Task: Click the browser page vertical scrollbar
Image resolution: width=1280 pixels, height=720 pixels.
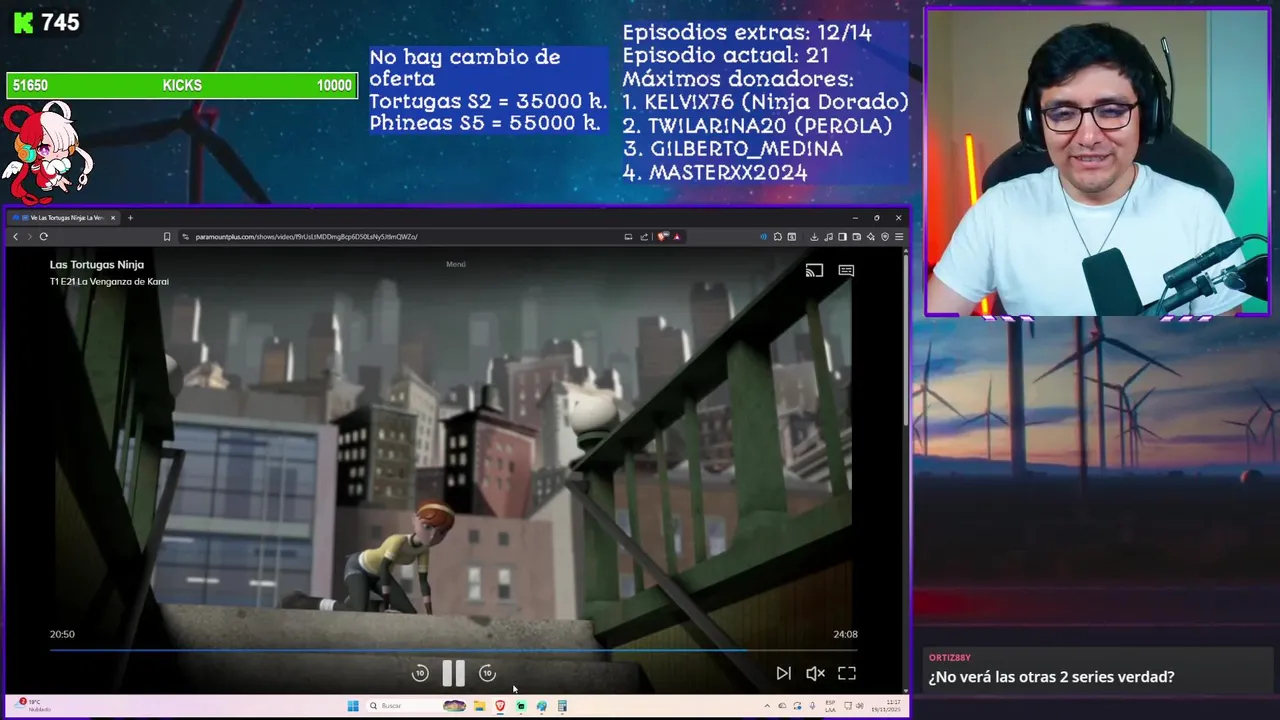Action: (x=906, y=340)
